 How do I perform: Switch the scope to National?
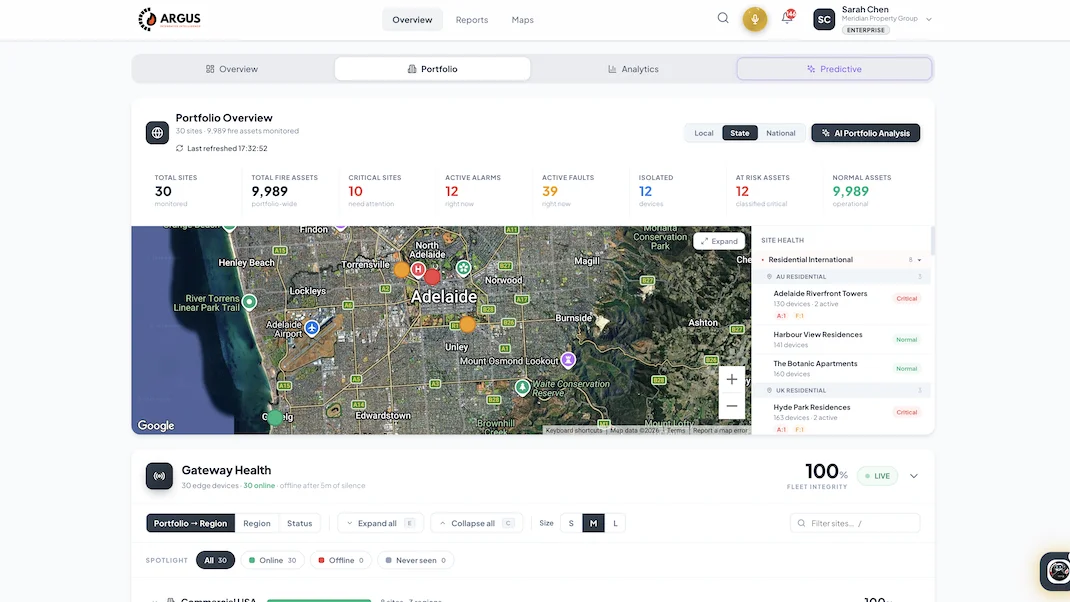(x=781, y=133)
